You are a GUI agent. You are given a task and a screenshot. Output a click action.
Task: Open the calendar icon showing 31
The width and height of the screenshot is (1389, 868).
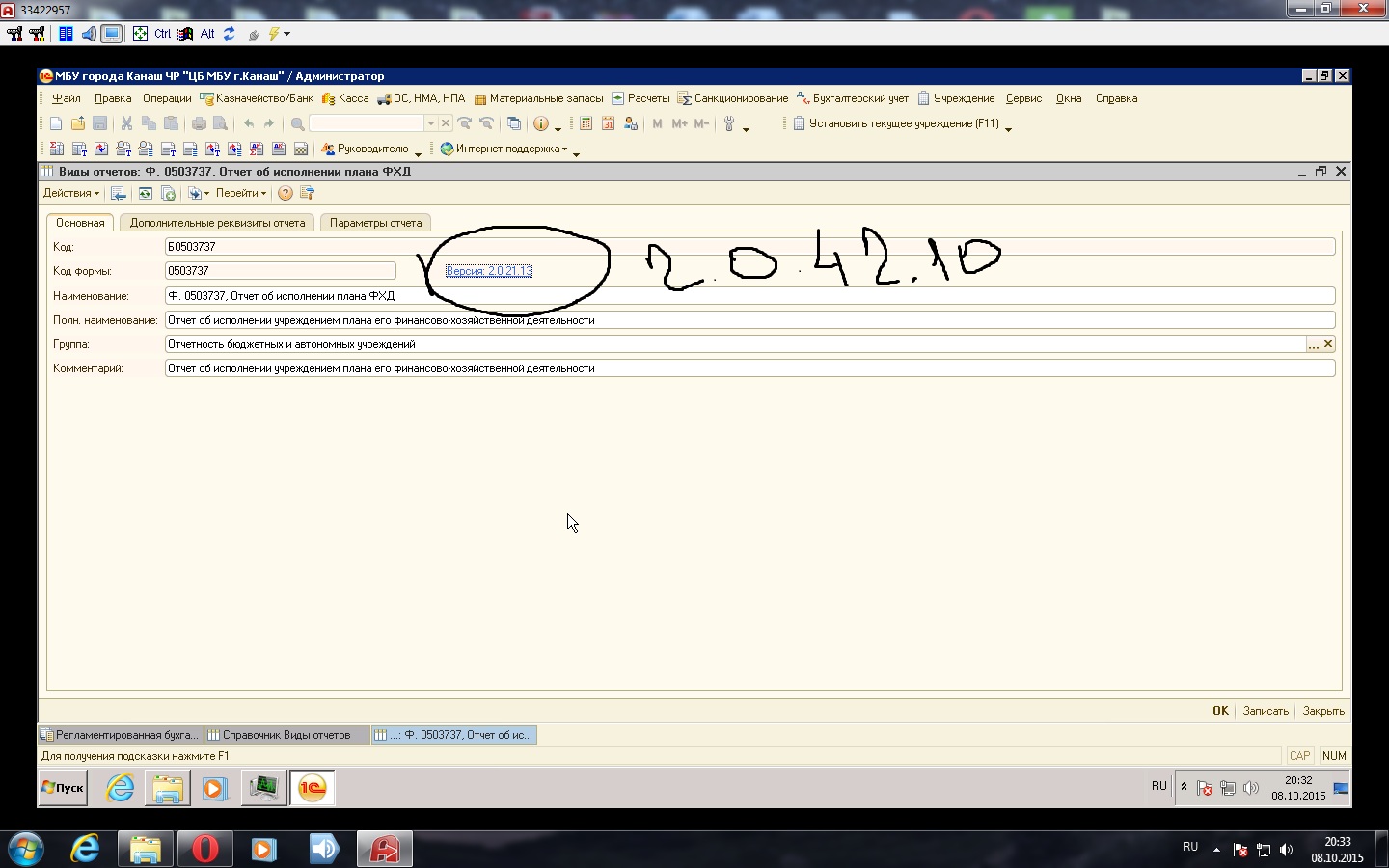tap(608, 123)
